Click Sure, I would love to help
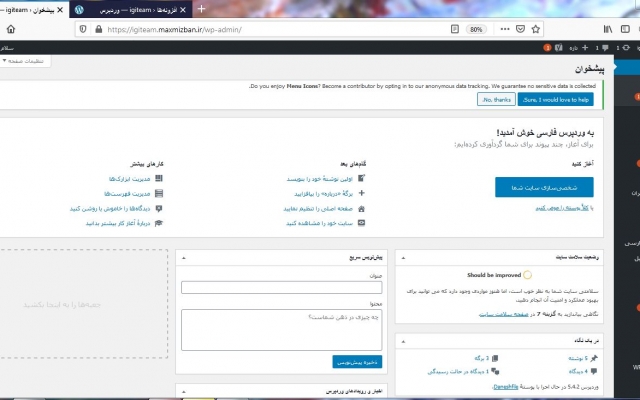 pos(556,100)
